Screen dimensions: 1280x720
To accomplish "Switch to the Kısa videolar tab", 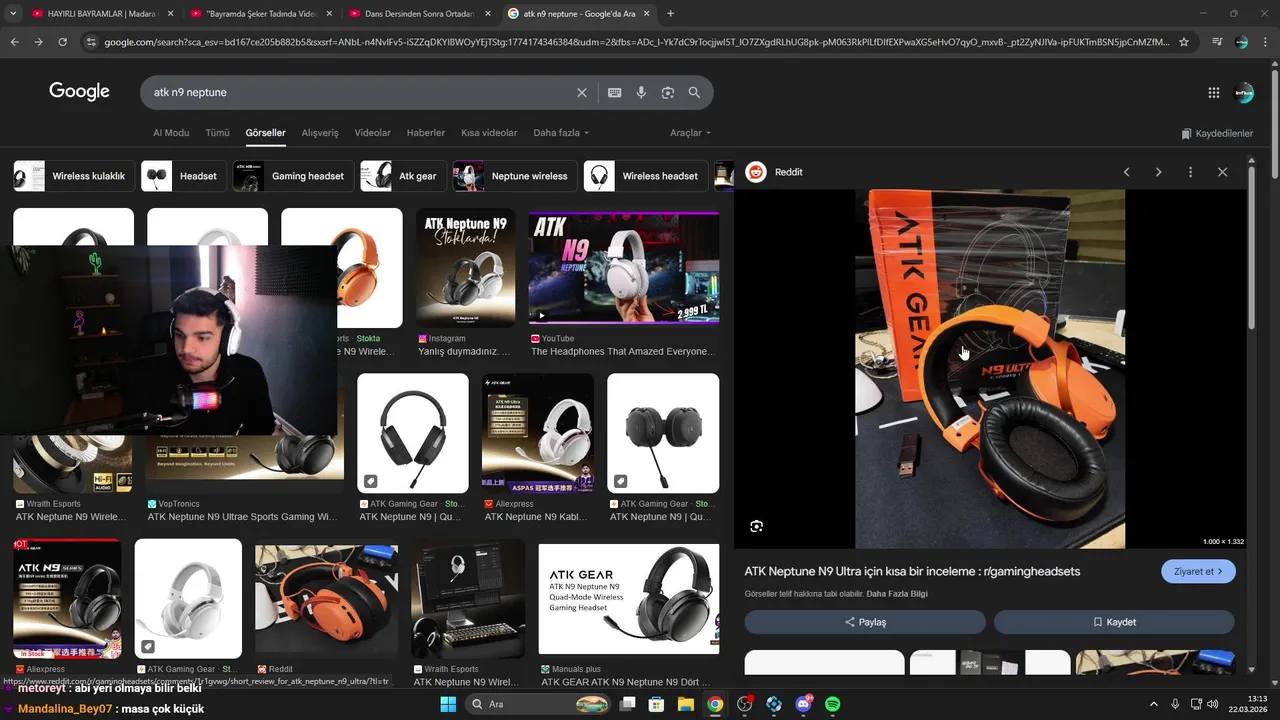I will pyautogui.click(x=489, y=133).
